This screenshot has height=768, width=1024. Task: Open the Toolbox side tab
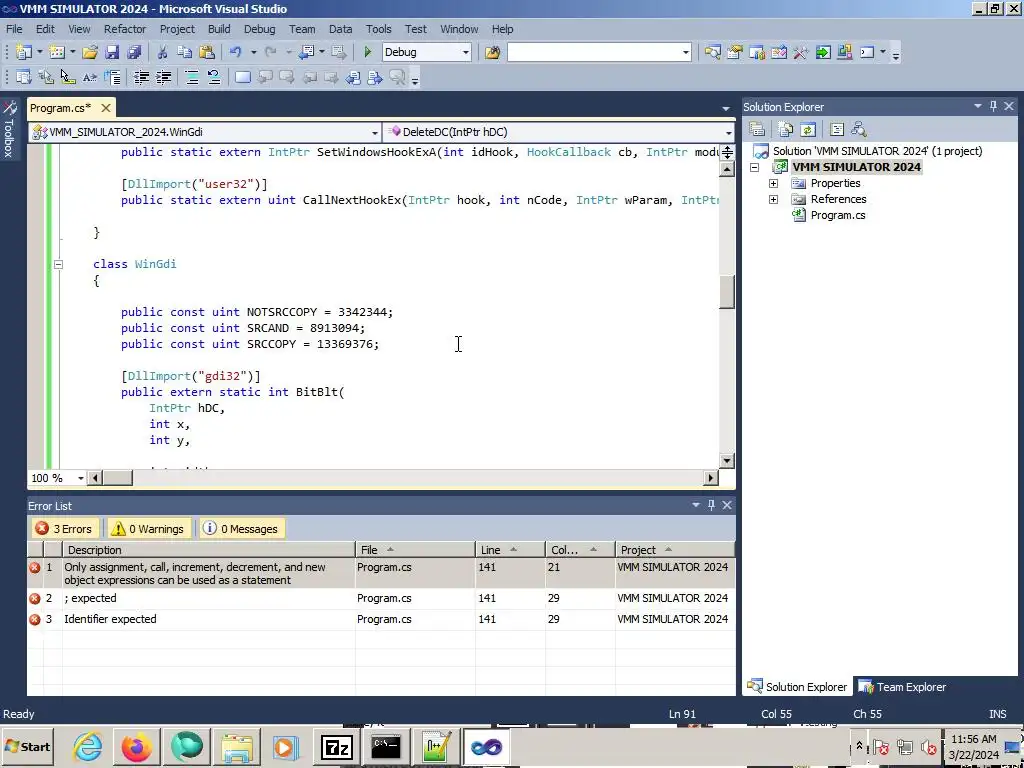click(8, 129)
